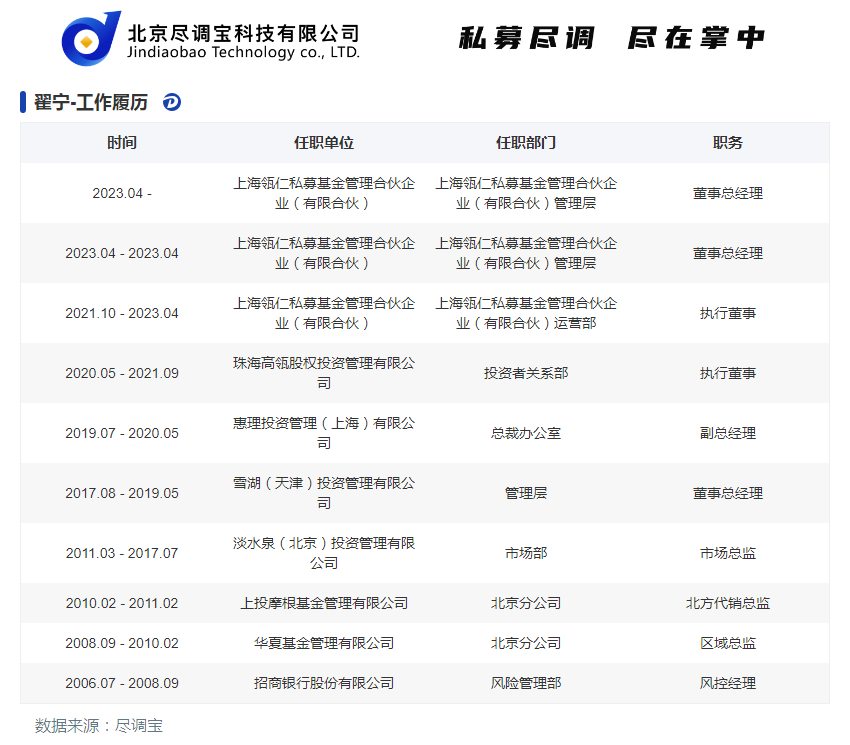Click the 北方代销总监 position cell
This screenshot has width=850, height=745.
[727, 603]
